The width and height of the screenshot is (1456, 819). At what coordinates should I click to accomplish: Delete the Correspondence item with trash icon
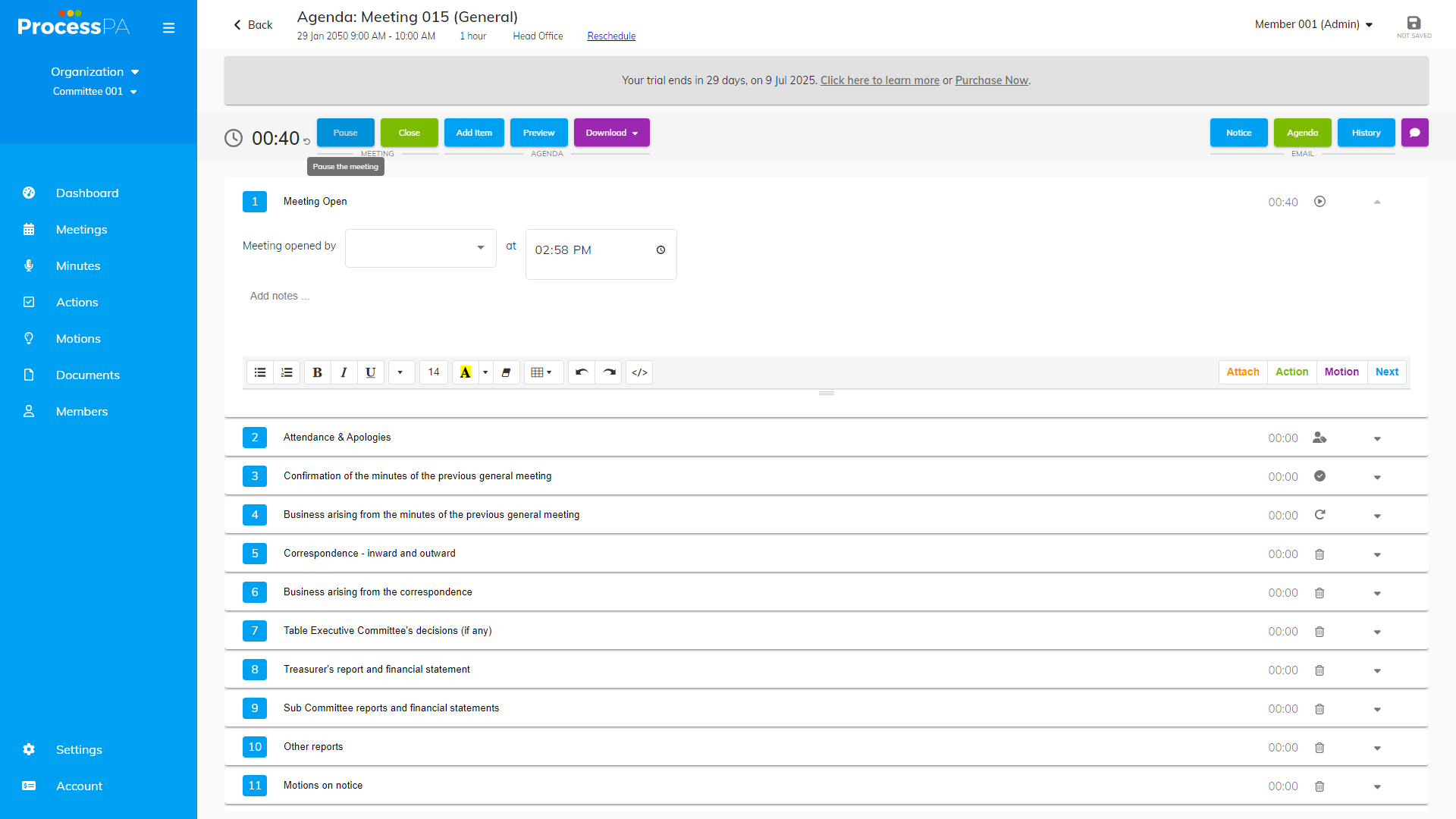(1319, 554)
